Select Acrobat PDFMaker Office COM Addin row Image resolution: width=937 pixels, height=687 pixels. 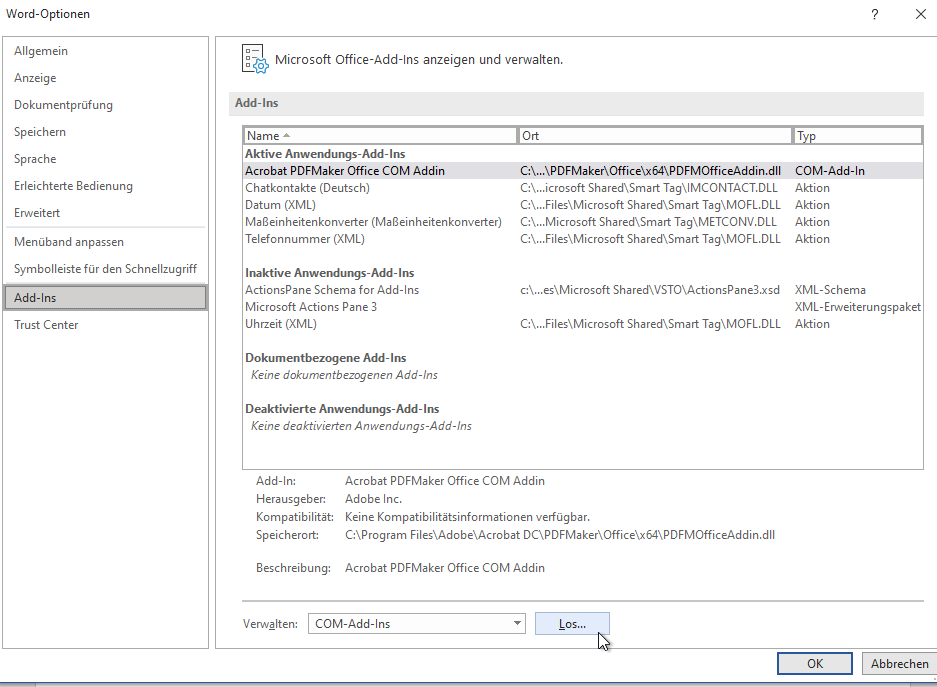345,171
